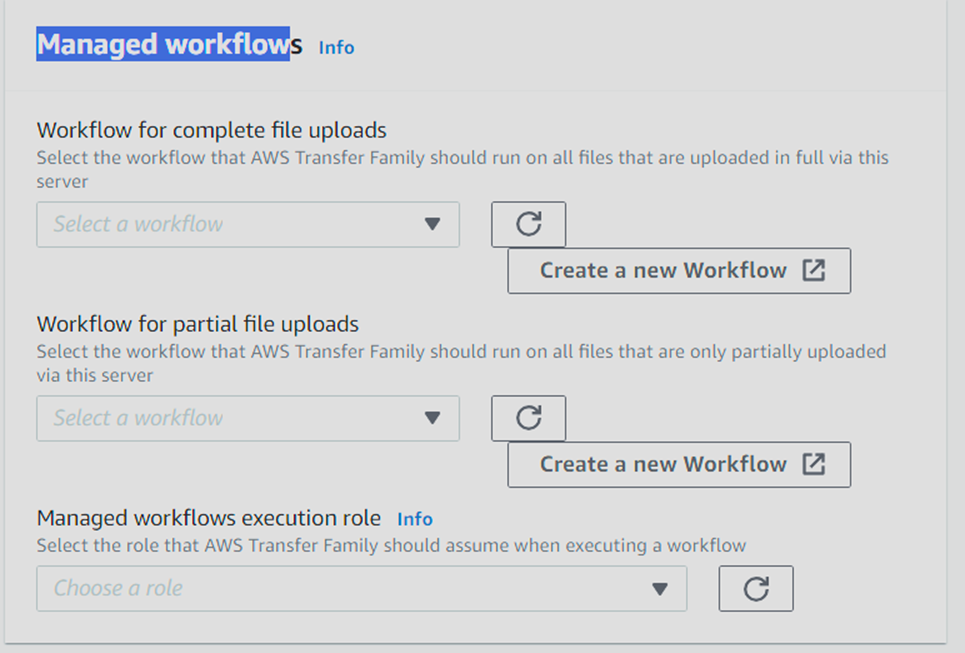Open the partial file uploads workflow dropdown

coord(248,419)
